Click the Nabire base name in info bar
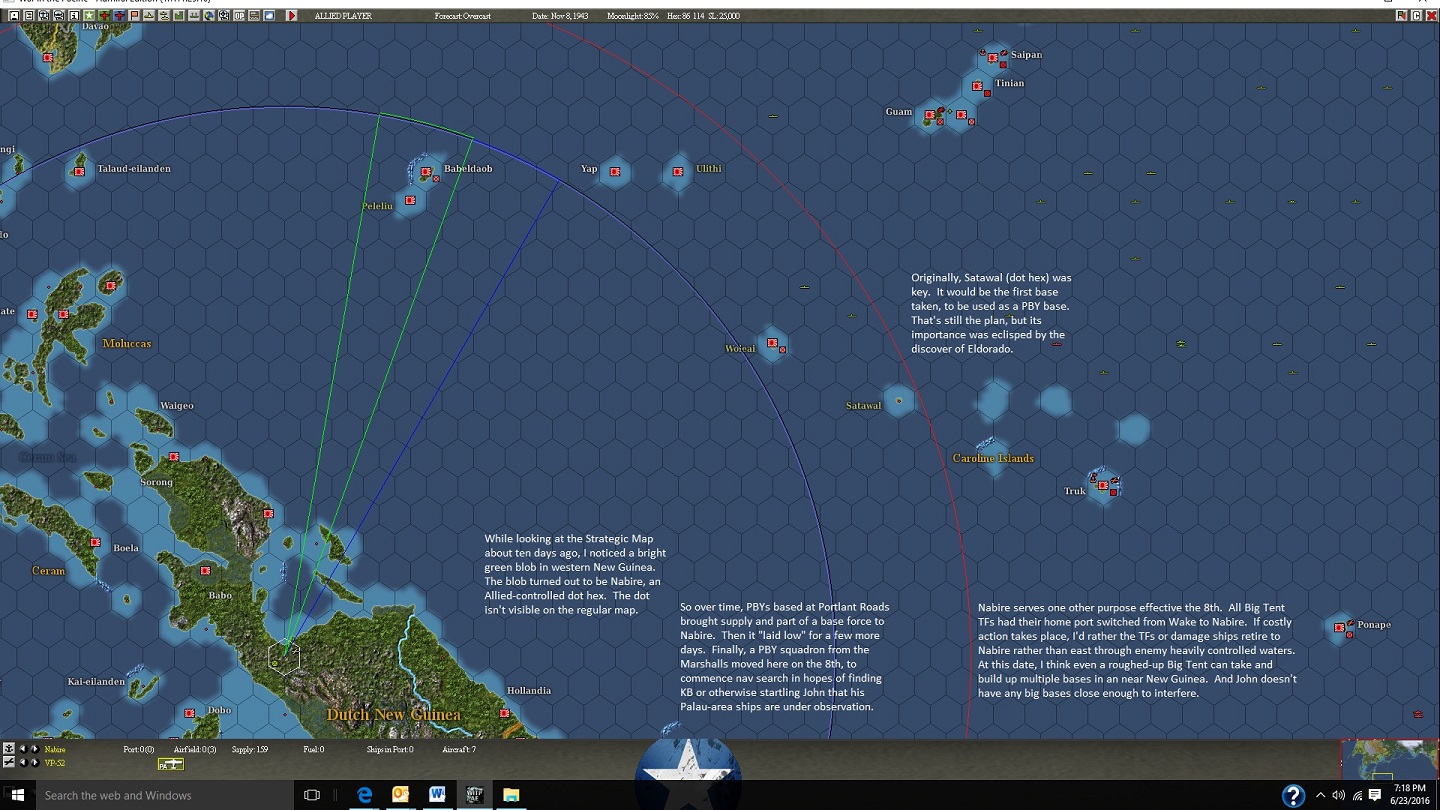The image size is (1440, 810). (55, 749)
